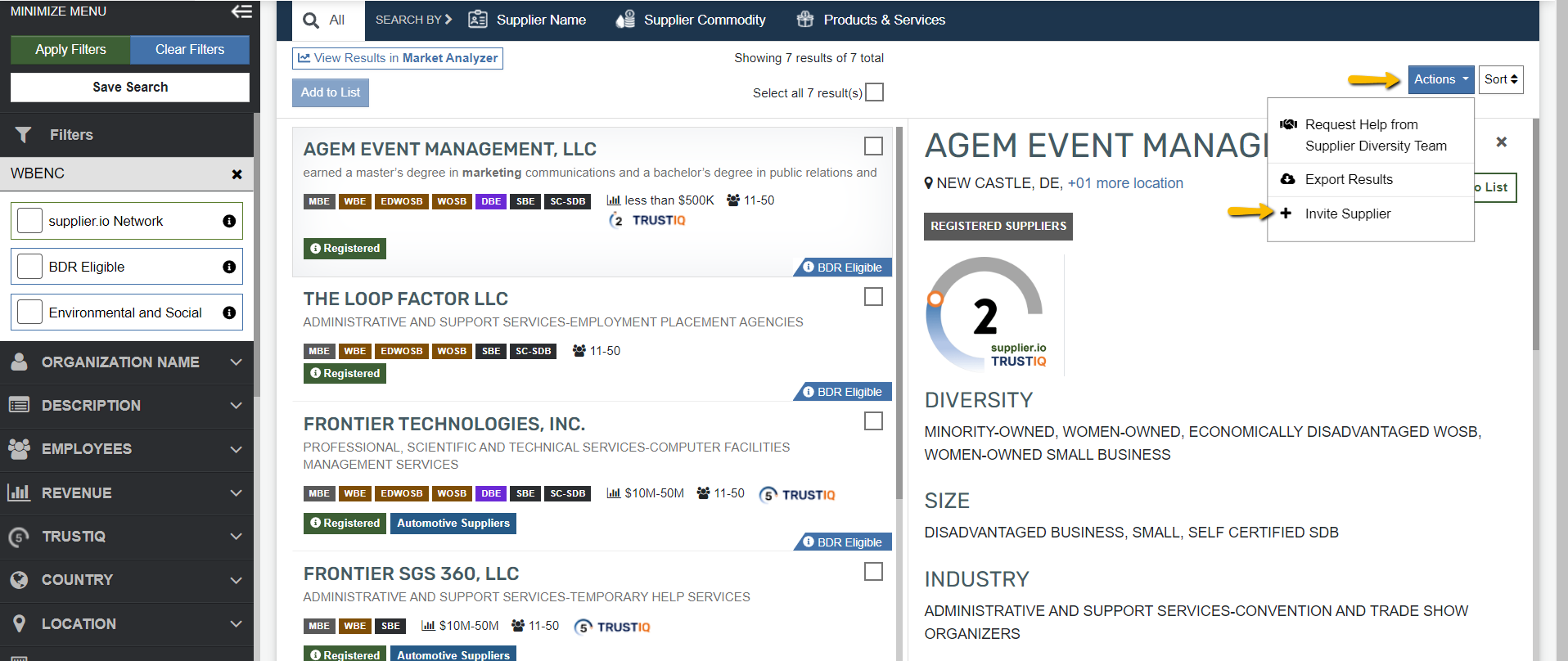Screen dimensions: 1568x661
Task: Expand the Organization Name filter section
Action: [127, 362]
